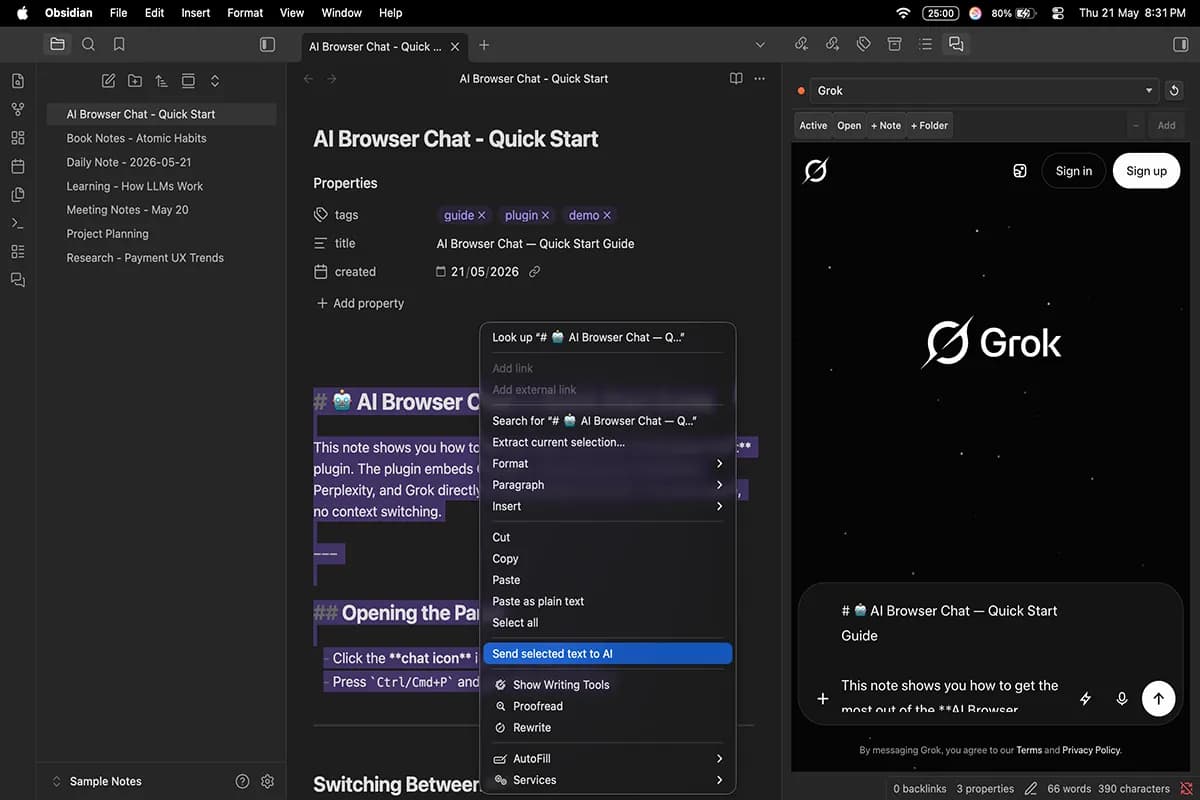Send message with Grok arrow button
Screen dimensions: 1200x800
coord(1158,699)
